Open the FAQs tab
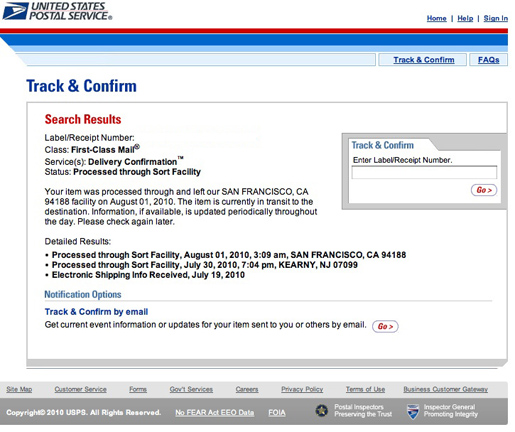 tap(488, 60)
